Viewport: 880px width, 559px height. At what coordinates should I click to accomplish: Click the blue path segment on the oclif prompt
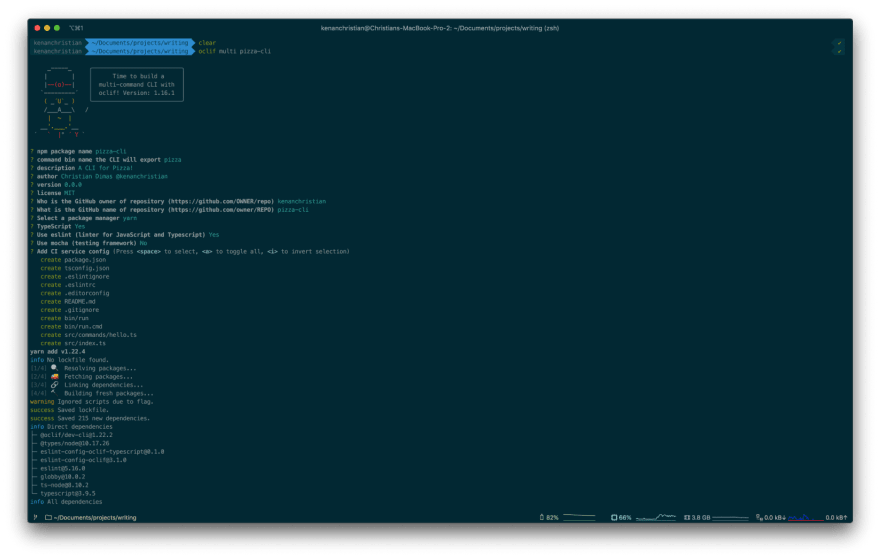pos(140,51)
